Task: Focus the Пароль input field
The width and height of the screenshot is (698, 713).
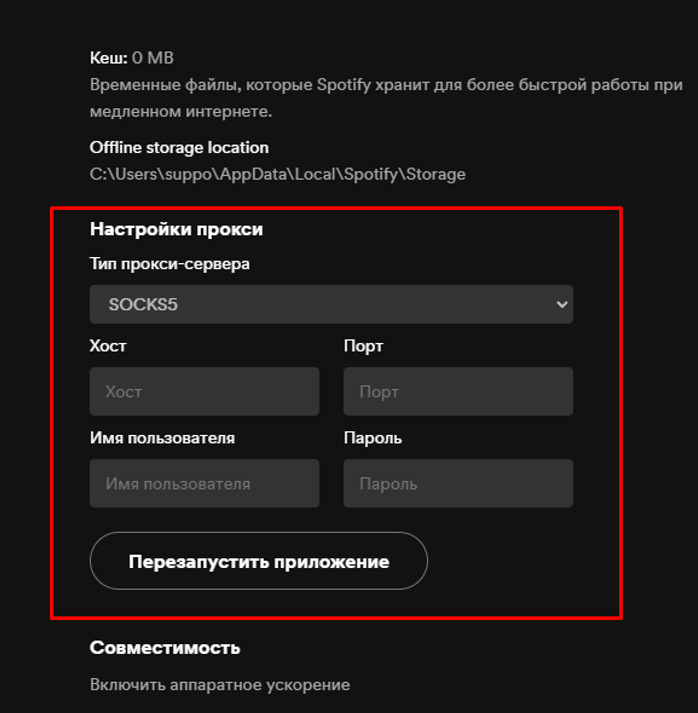Action: (458, 484)
